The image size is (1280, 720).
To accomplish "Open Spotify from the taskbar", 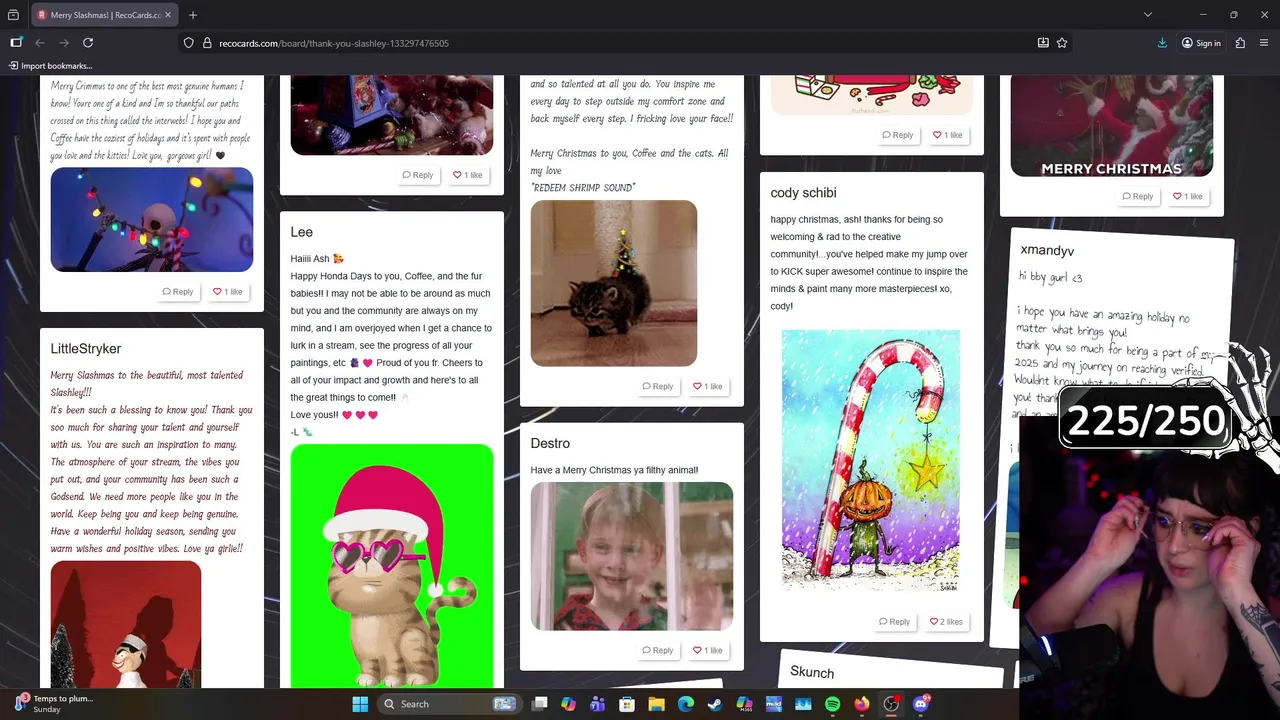I will [832, 704].
